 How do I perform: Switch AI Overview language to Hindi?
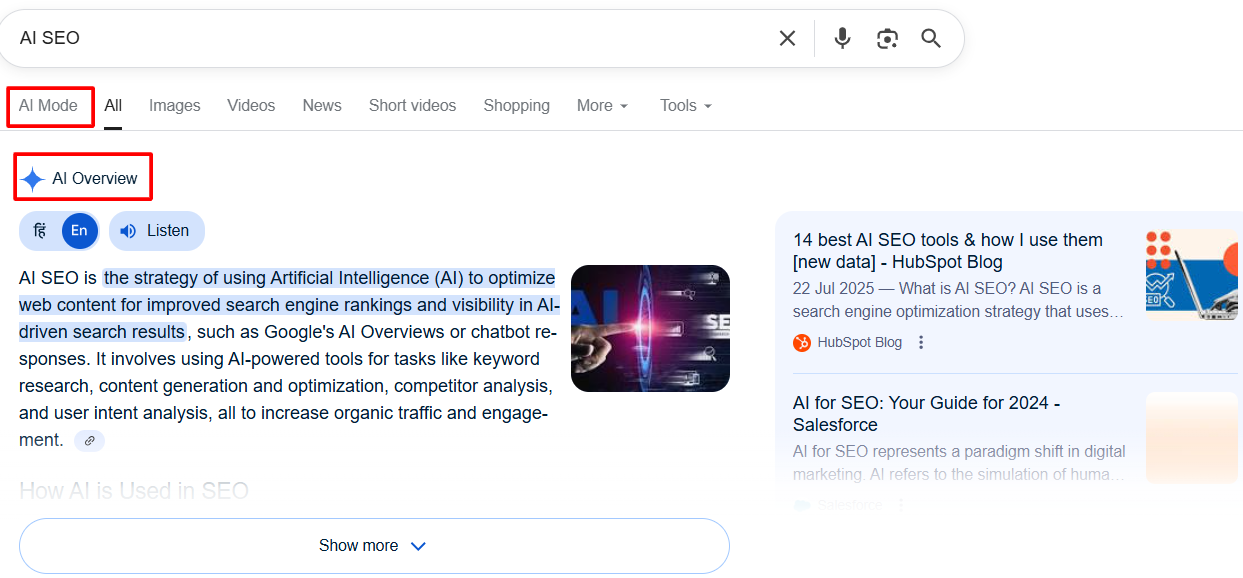(x=40, y=231)
